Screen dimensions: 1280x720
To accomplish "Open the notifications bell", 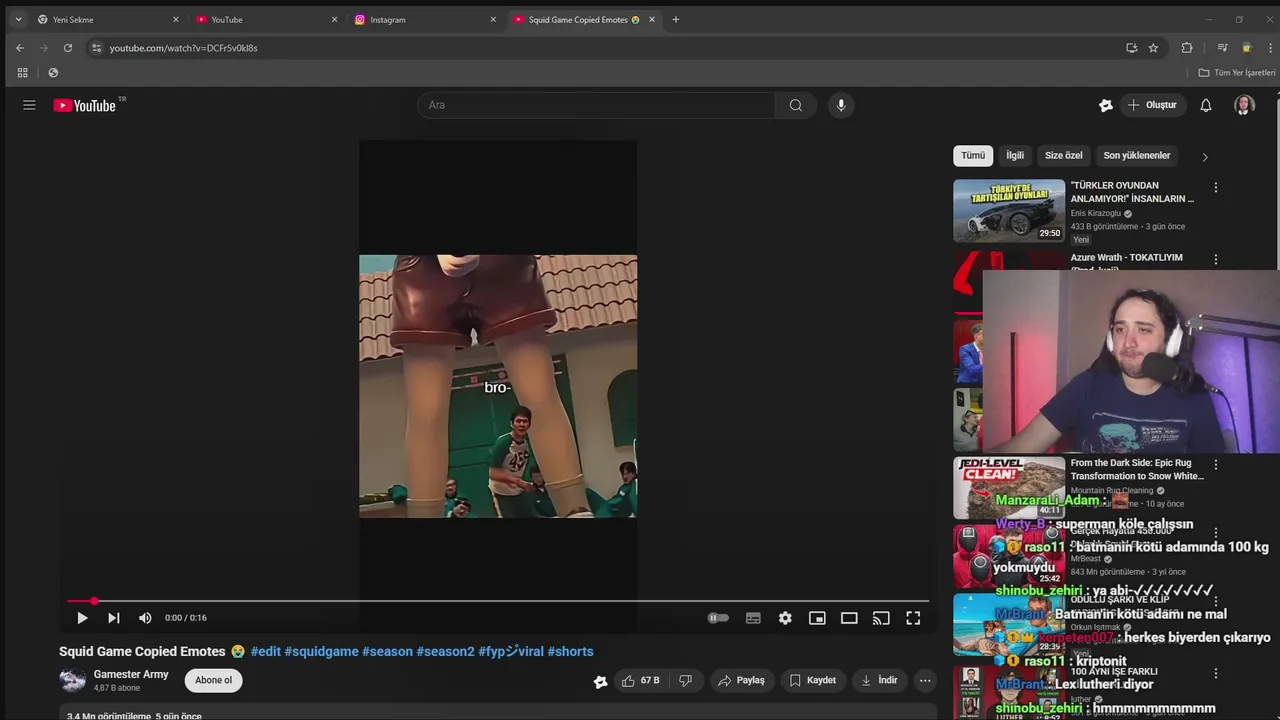I will click(x=1206, y=105).
